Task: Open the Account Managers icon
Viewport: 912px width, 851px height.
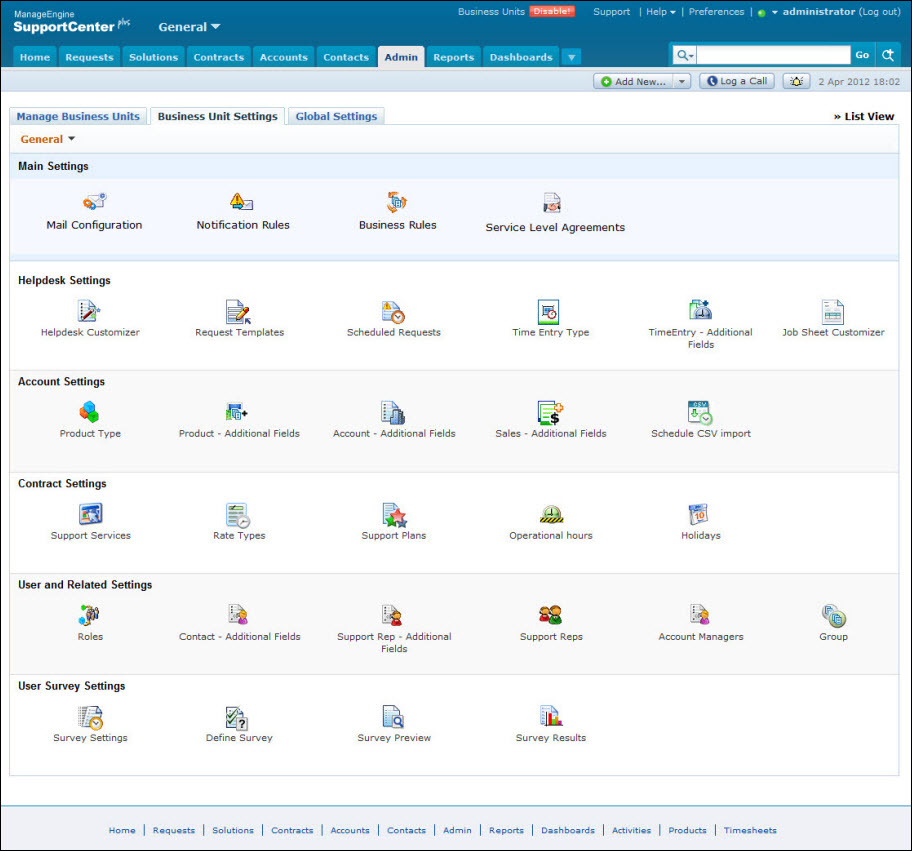Action: 700,614
